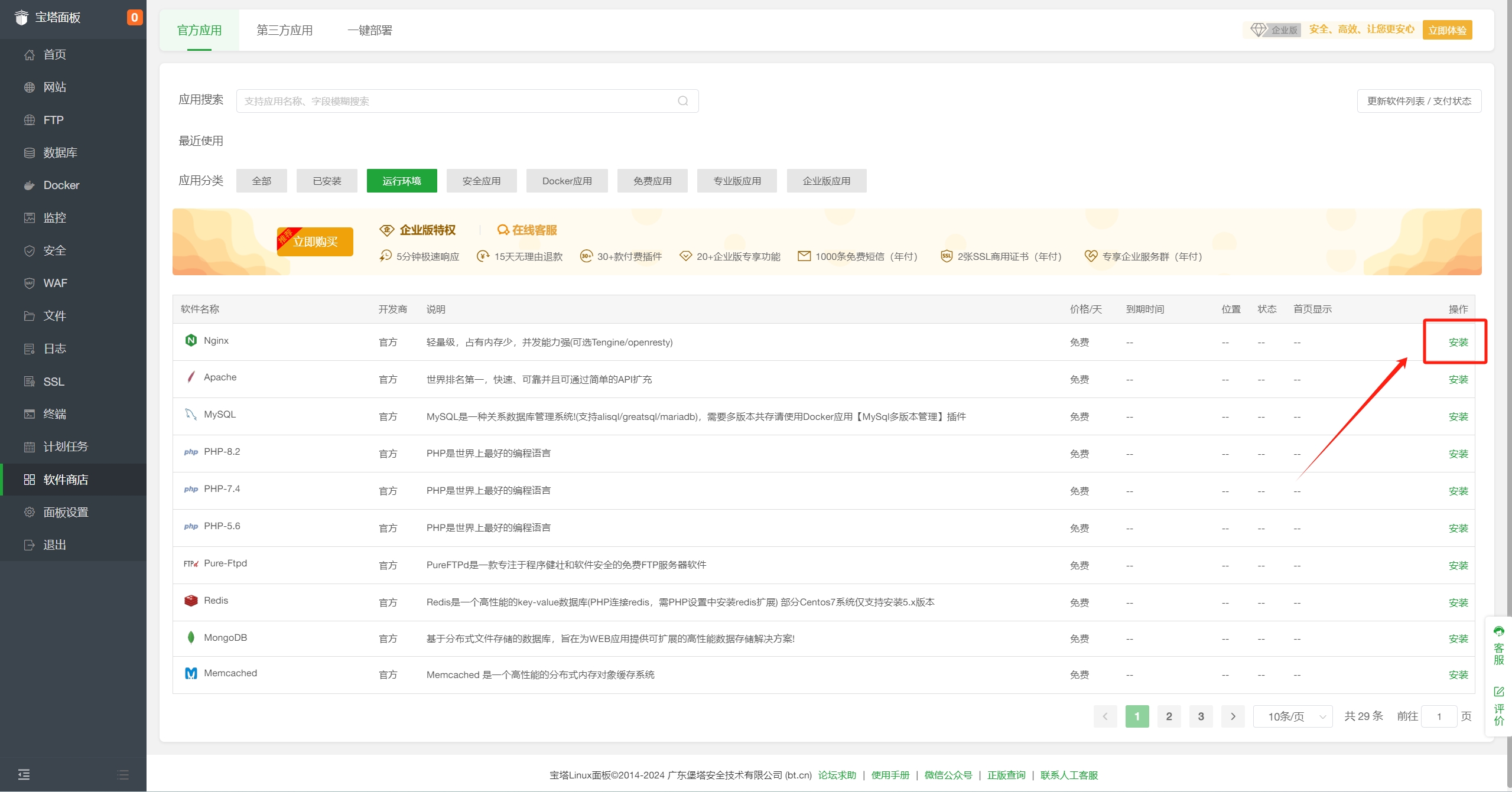Select the 已安装 category filter
This screenshot has width=1512, height=792.
coord(327,181)
